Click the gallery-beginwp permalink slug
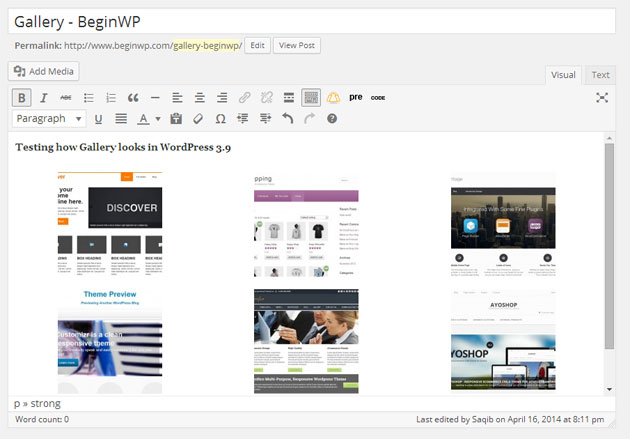 point(207,46)
